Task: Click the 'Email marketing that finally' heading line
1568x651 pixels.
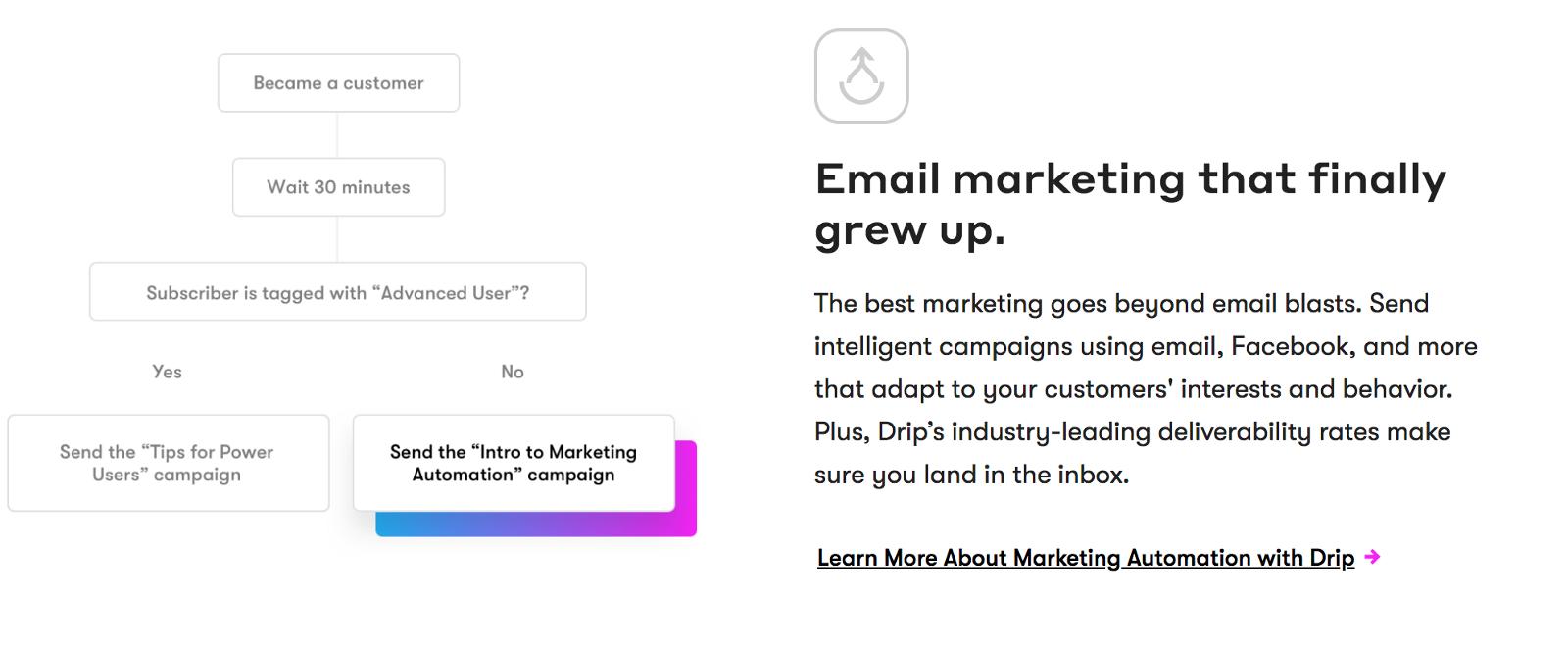Action: [1130, 179]
